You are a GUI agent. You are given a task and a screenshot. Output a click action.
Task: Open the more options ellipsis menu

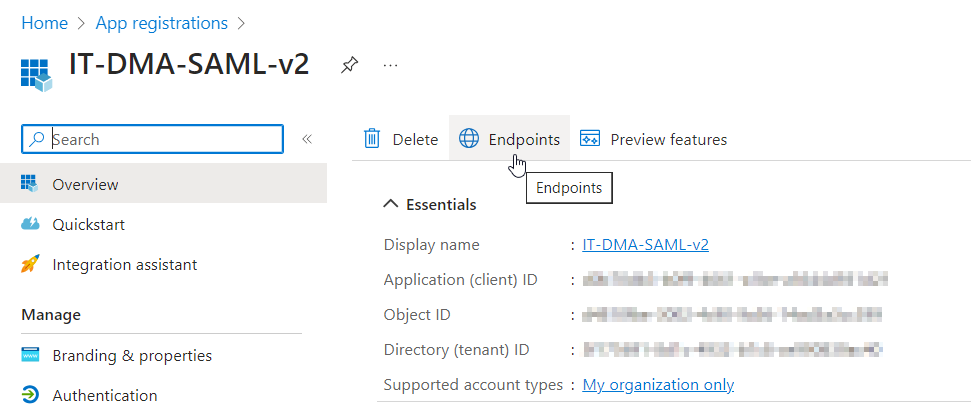(390, 64)
